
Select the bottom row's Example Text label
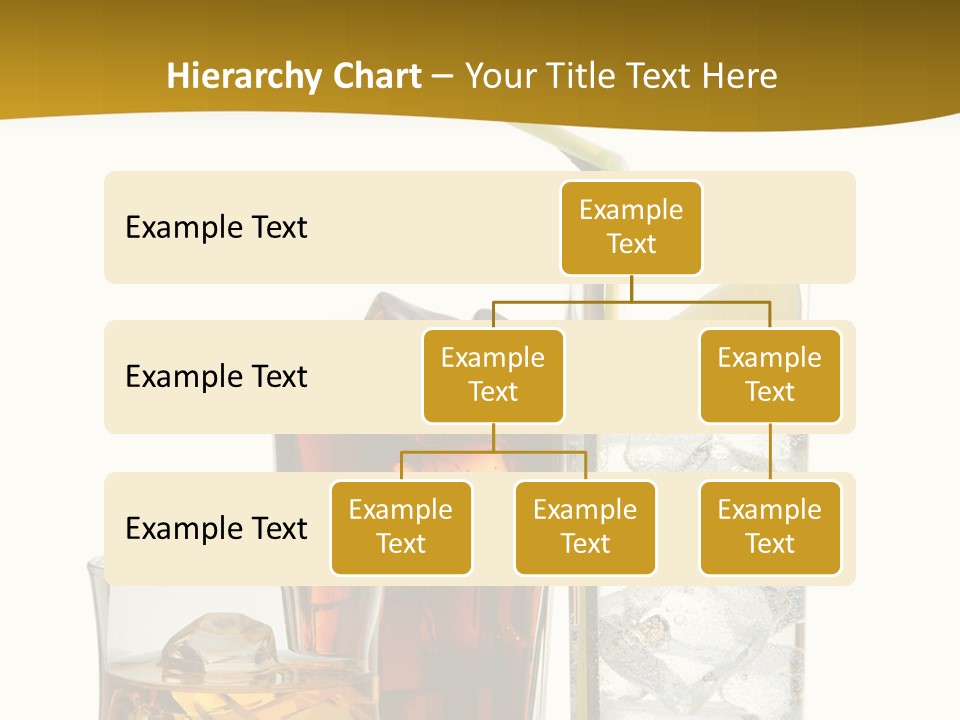coord(216,528)
